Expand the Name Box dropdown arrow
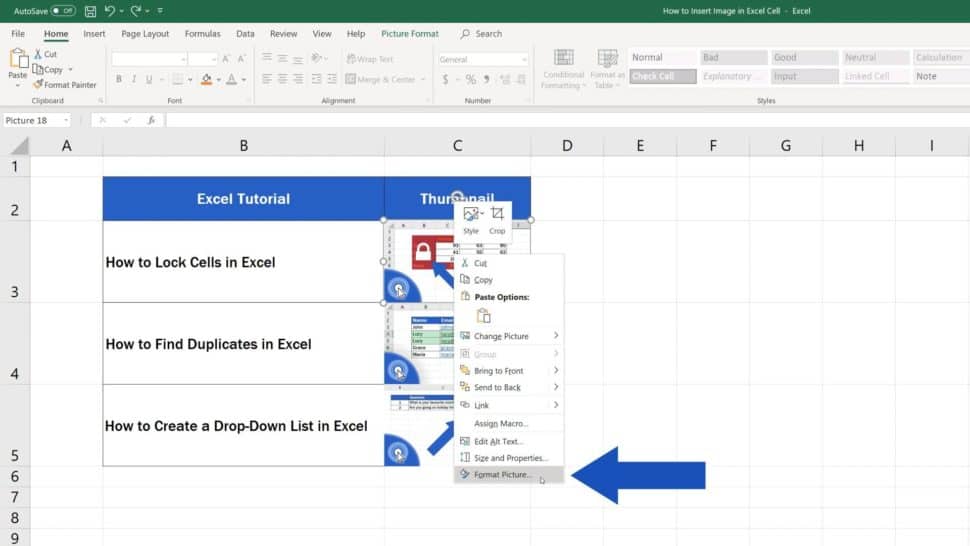The height and width of the screenshot is (546, 970). (x=66, y=120)
